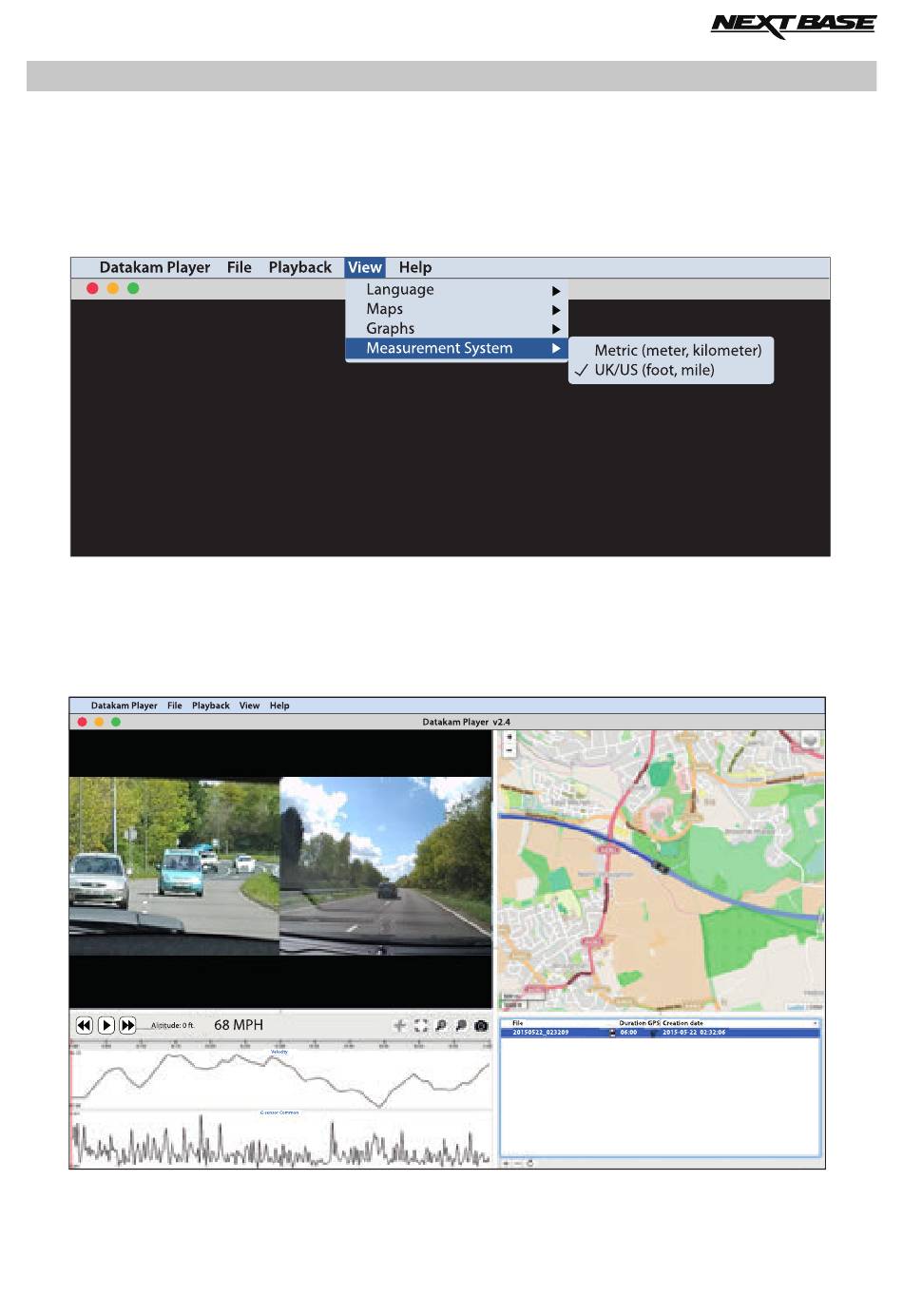Expand Maps submenu arrow

pos(556,310)
